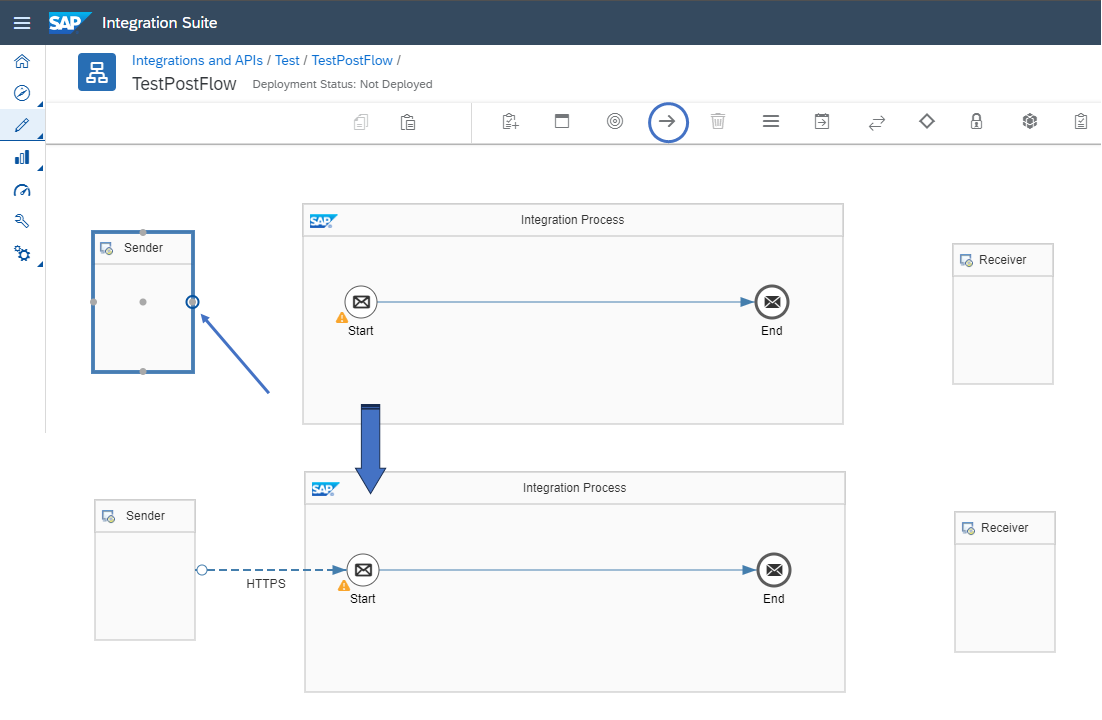Click the Paste clipboard toolbar icon

click(408, 123)
